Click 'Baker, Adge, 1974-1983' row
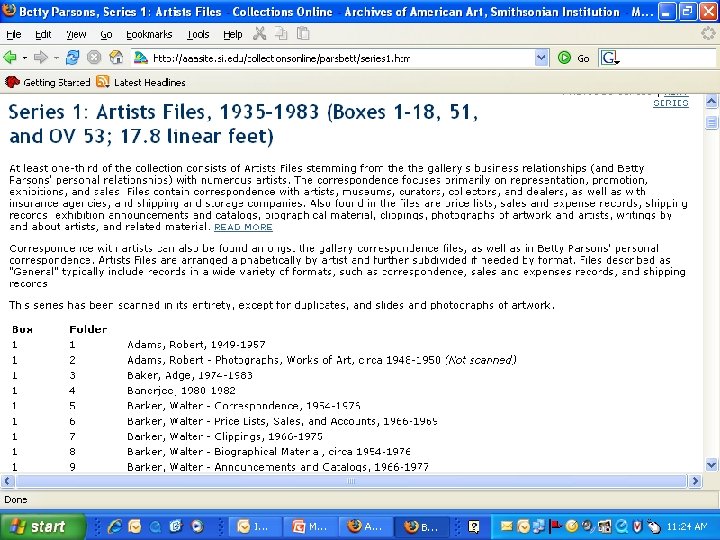The width and height of the screenshot is (720, 540). coord(190,376)
